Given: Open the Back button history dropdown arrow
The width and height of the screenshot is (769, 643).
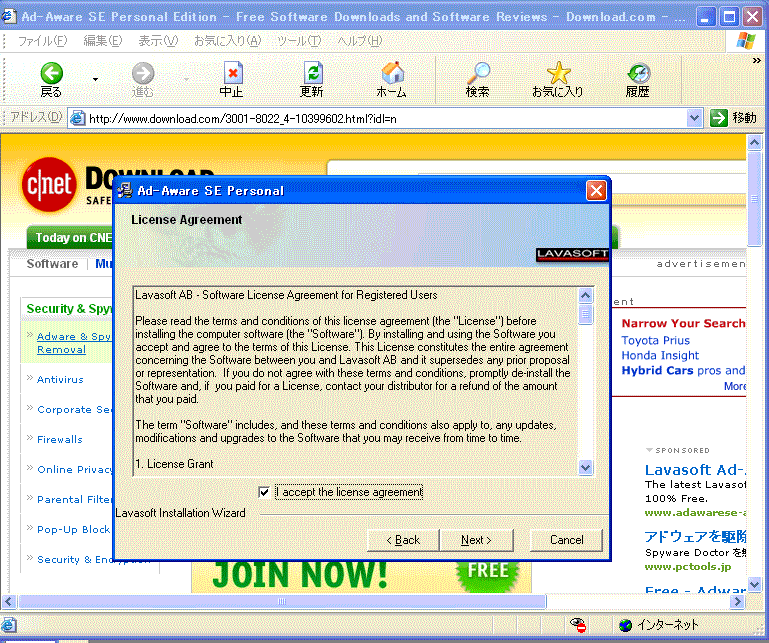Looking at the screenshot, I should [95, 79].
